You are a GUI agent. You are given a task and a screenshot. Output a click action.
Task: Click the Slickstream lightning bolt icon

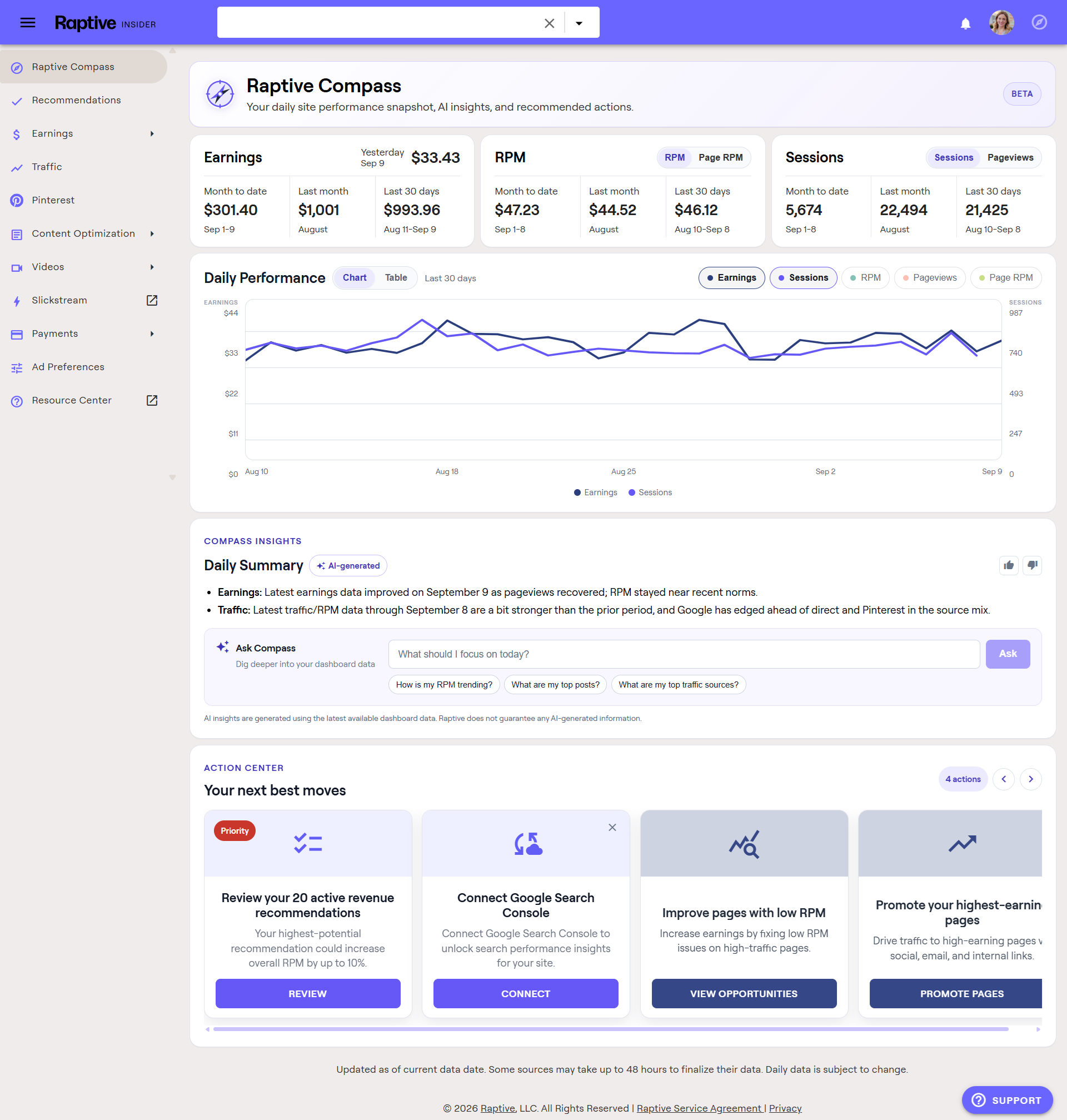17,301
